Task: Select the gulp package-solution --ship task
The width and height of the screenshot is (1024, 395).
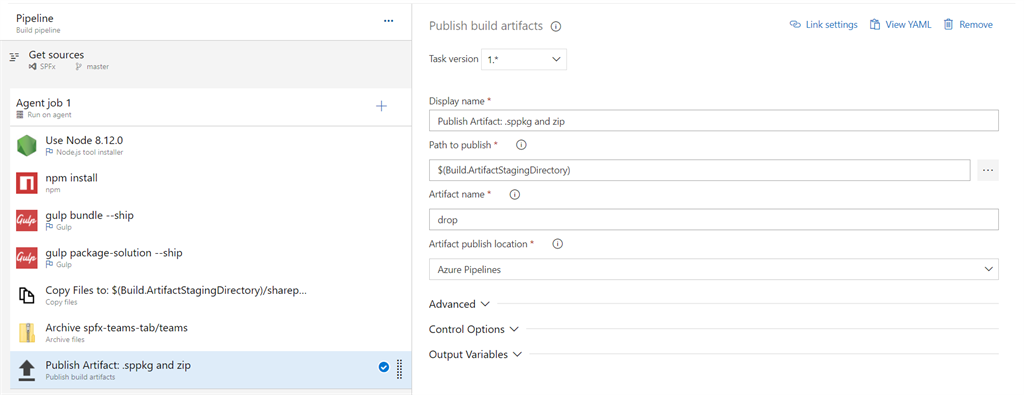Action: (211, 258)
